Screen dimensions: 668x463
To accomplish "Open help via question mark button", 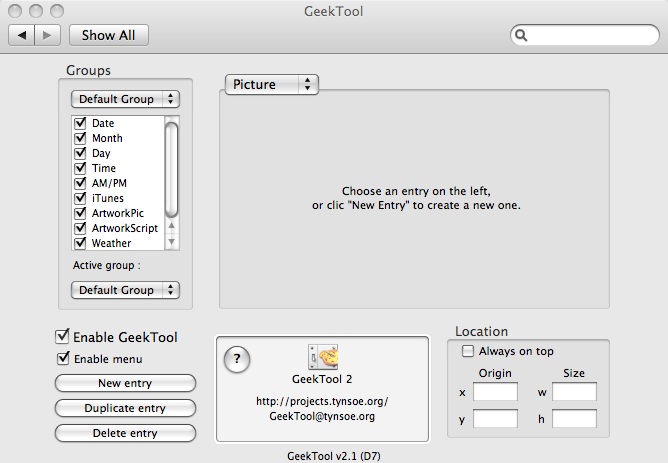I will pos(237,359).
